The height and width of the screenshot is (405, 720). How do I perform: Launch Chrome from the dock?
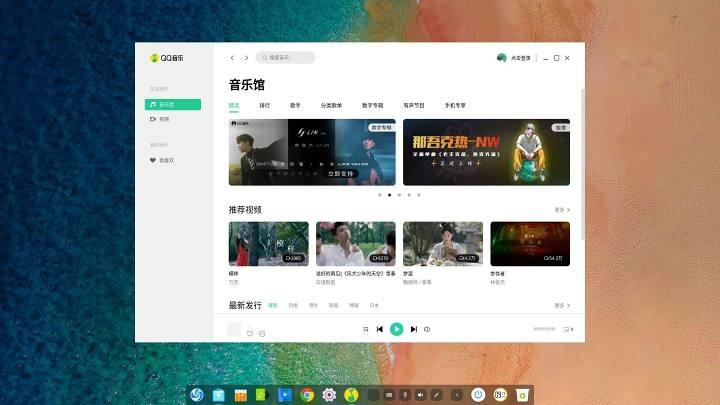click(x=307, y=395)
